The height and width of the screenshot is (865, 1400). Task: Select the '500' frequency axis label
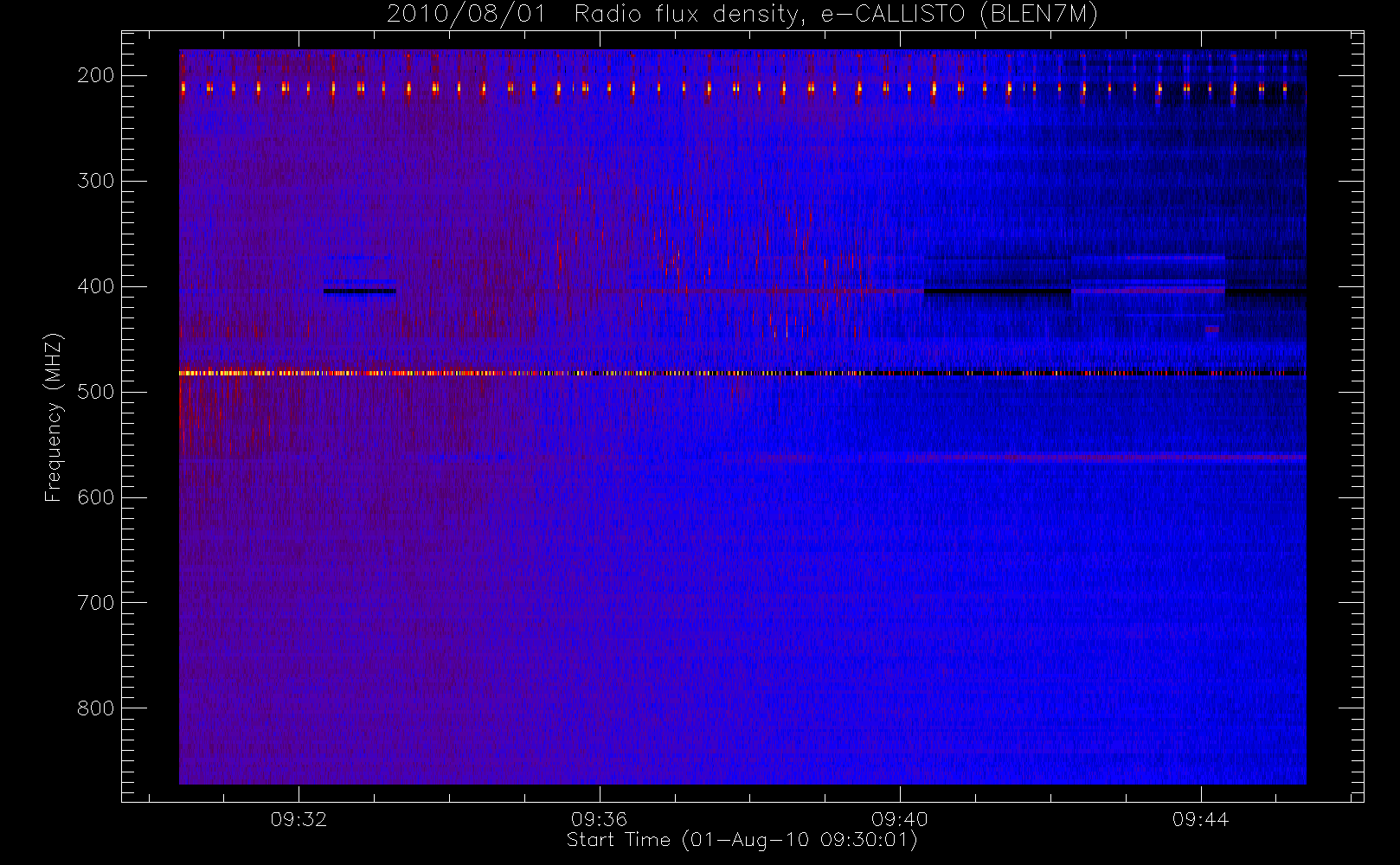(x=95, y=392)
